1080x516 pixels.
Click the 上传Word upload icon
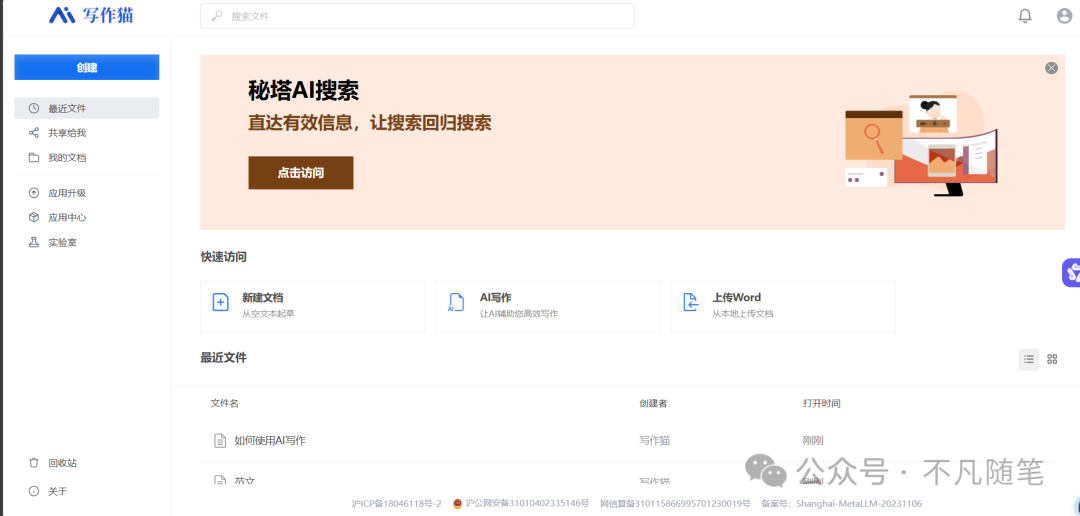pyautogui.click(x=691, y=302)
